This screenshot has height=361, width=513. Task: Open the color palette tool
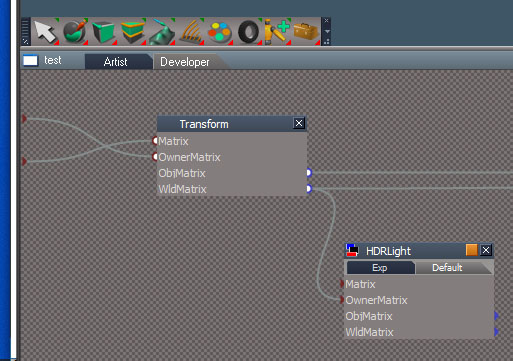219,32
